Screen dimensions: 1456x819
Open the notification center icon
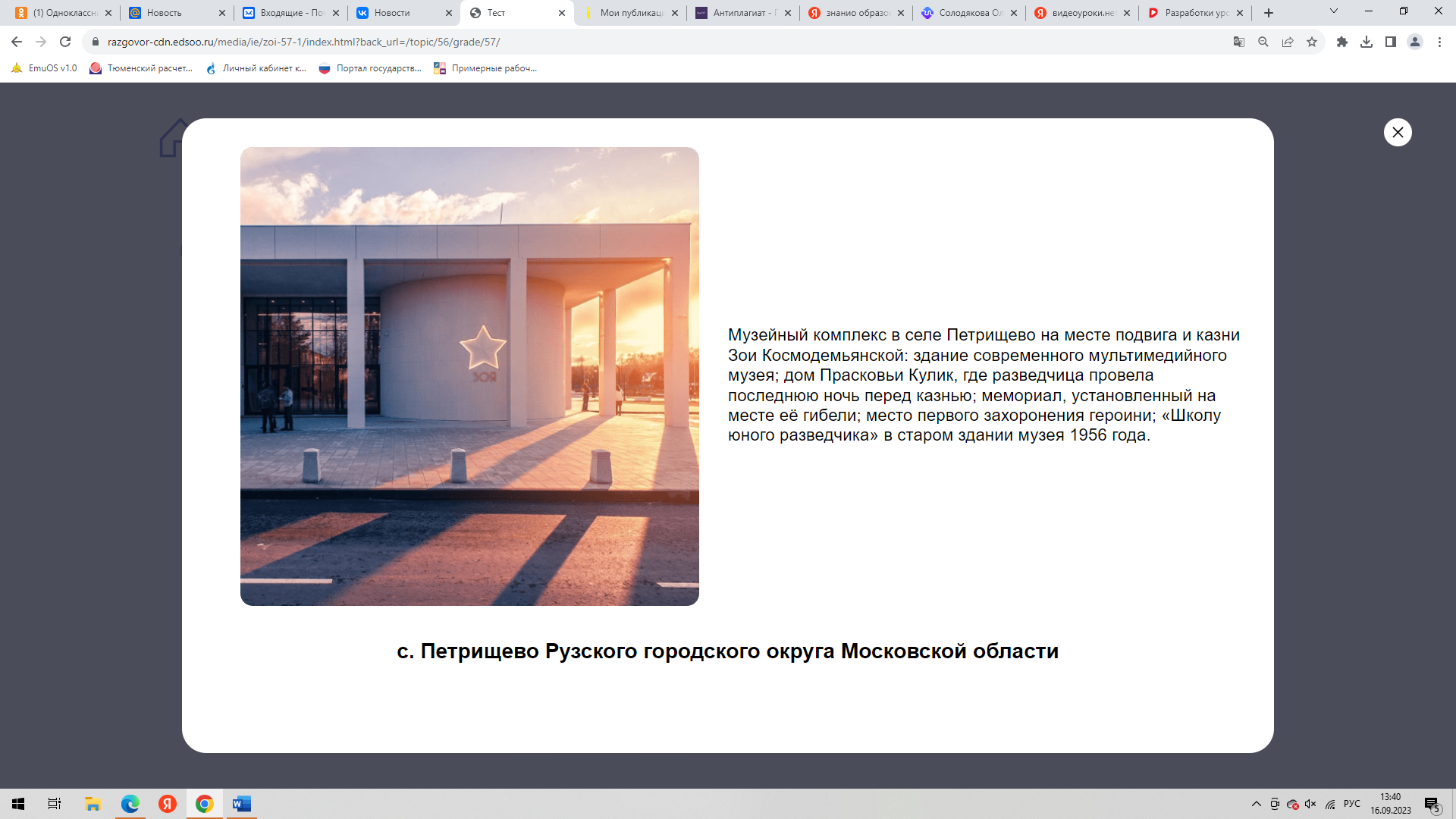click(1432, 804)
